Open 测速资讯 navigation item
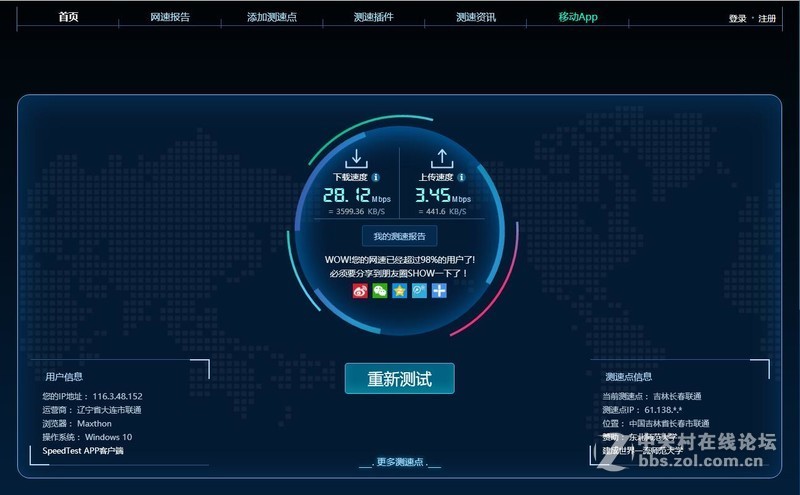Image resolution: width=800 pixels, height=495 pixels. coord(476,17)
